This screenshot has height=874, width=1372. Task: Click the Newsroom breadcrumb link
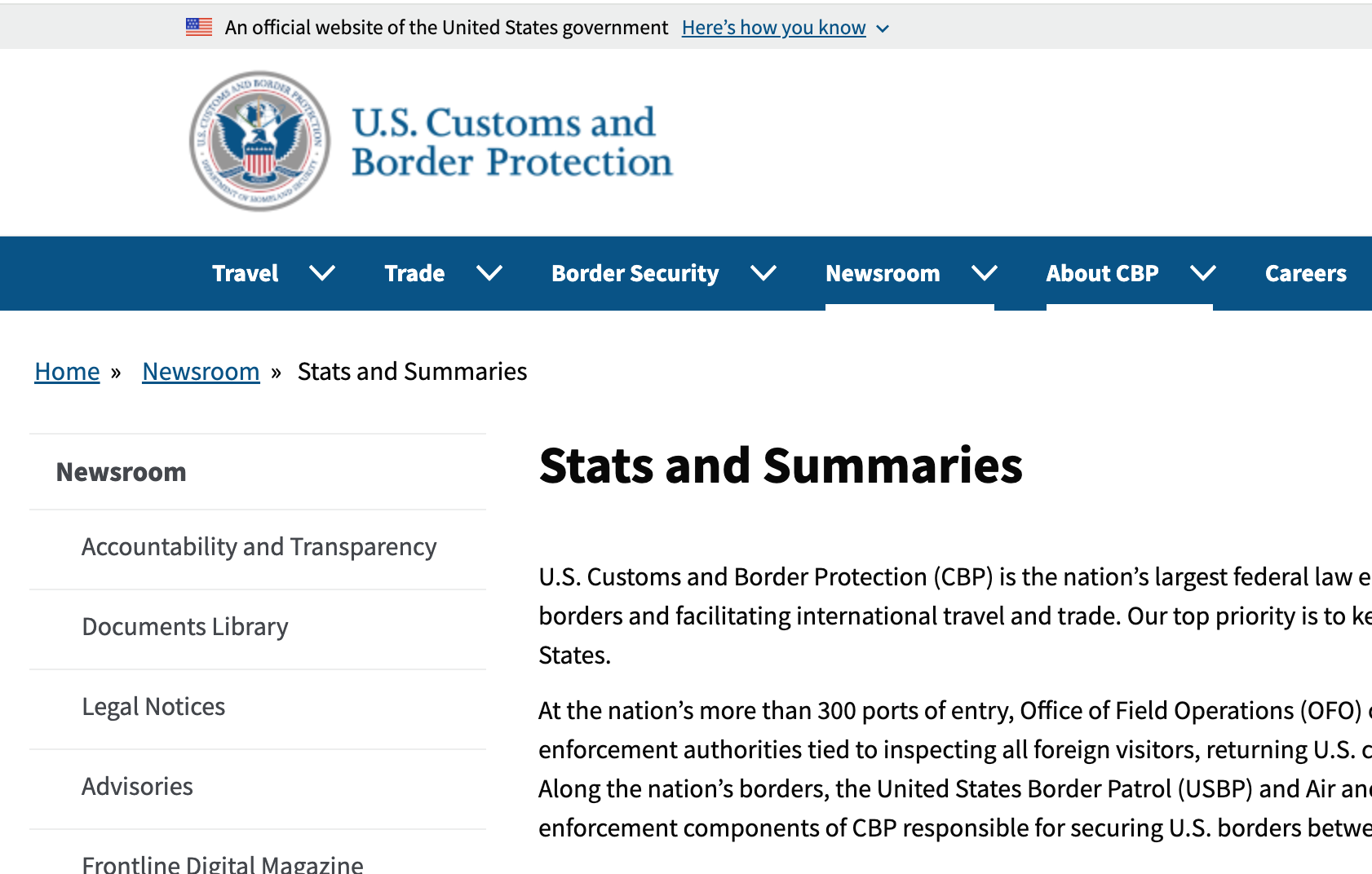click(201, 372)
